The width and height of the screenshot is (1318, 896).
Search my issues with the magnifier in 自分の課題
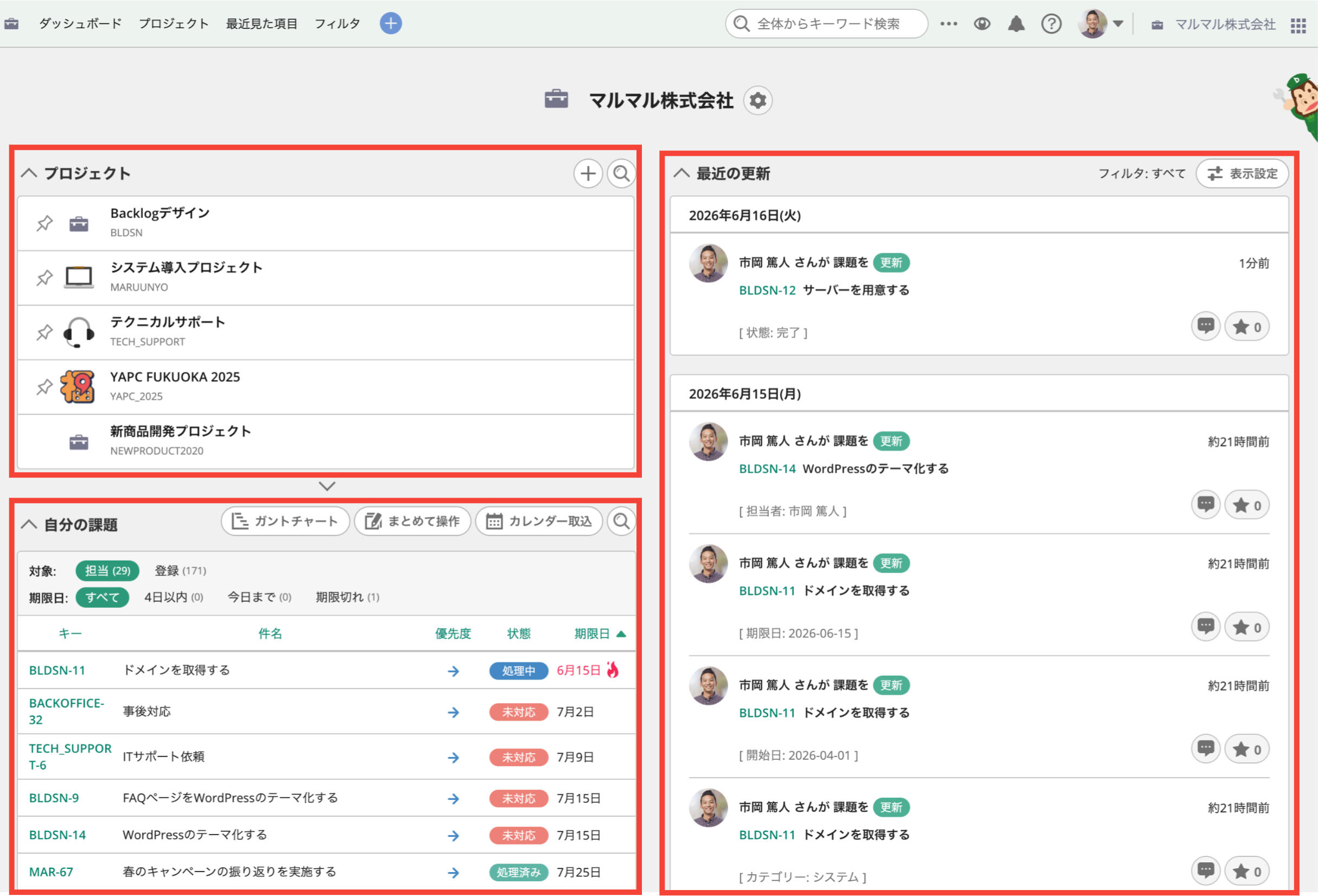click(x=621, y=520)
